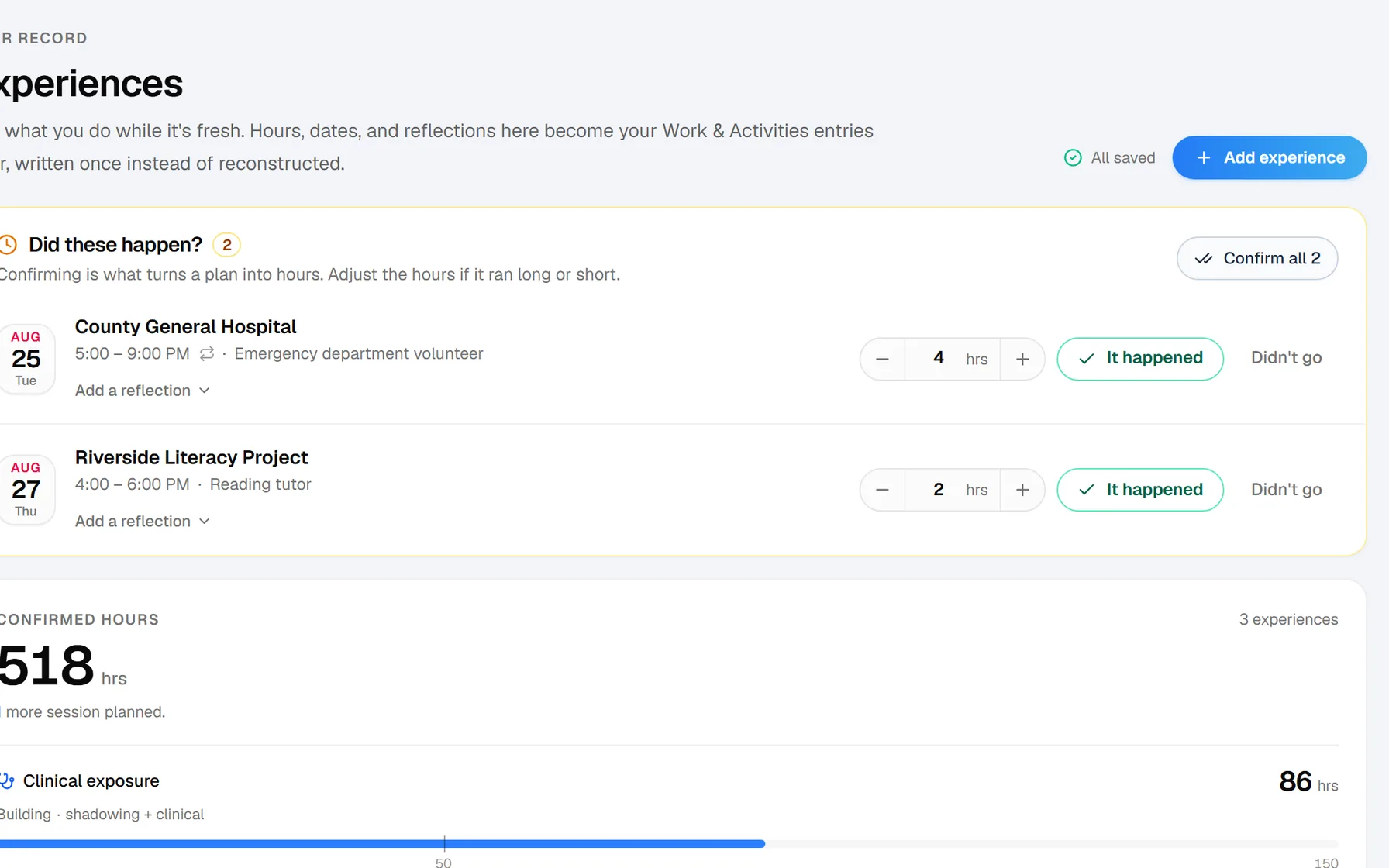Mark County General Hospital as It happened
The width and height of the screenshot is (1389, 868).
point(1140,359)
